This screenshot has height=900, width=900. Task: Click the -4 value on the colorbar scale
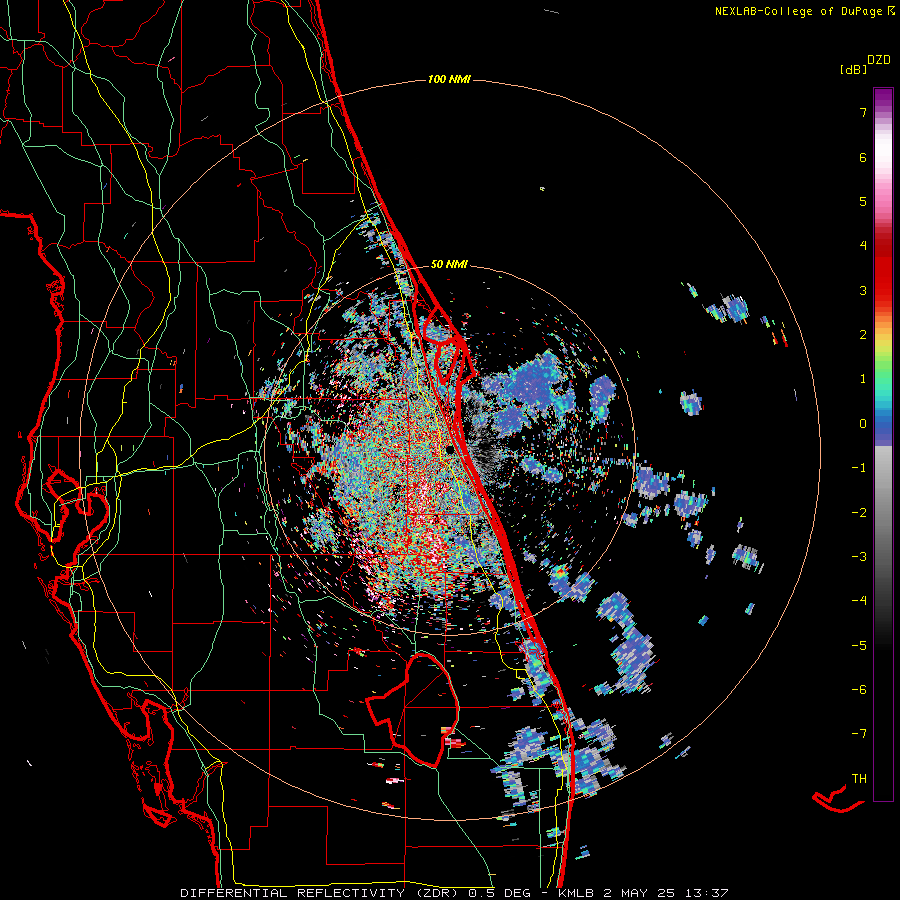point(859,601)
